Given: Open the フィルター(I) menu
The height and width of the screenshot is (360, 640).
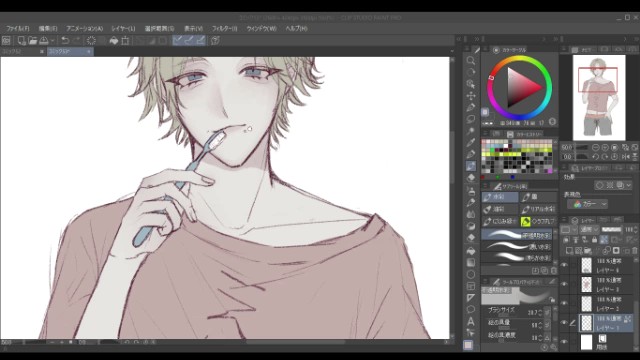Looking at the screenshot, I should coord(224,29).
